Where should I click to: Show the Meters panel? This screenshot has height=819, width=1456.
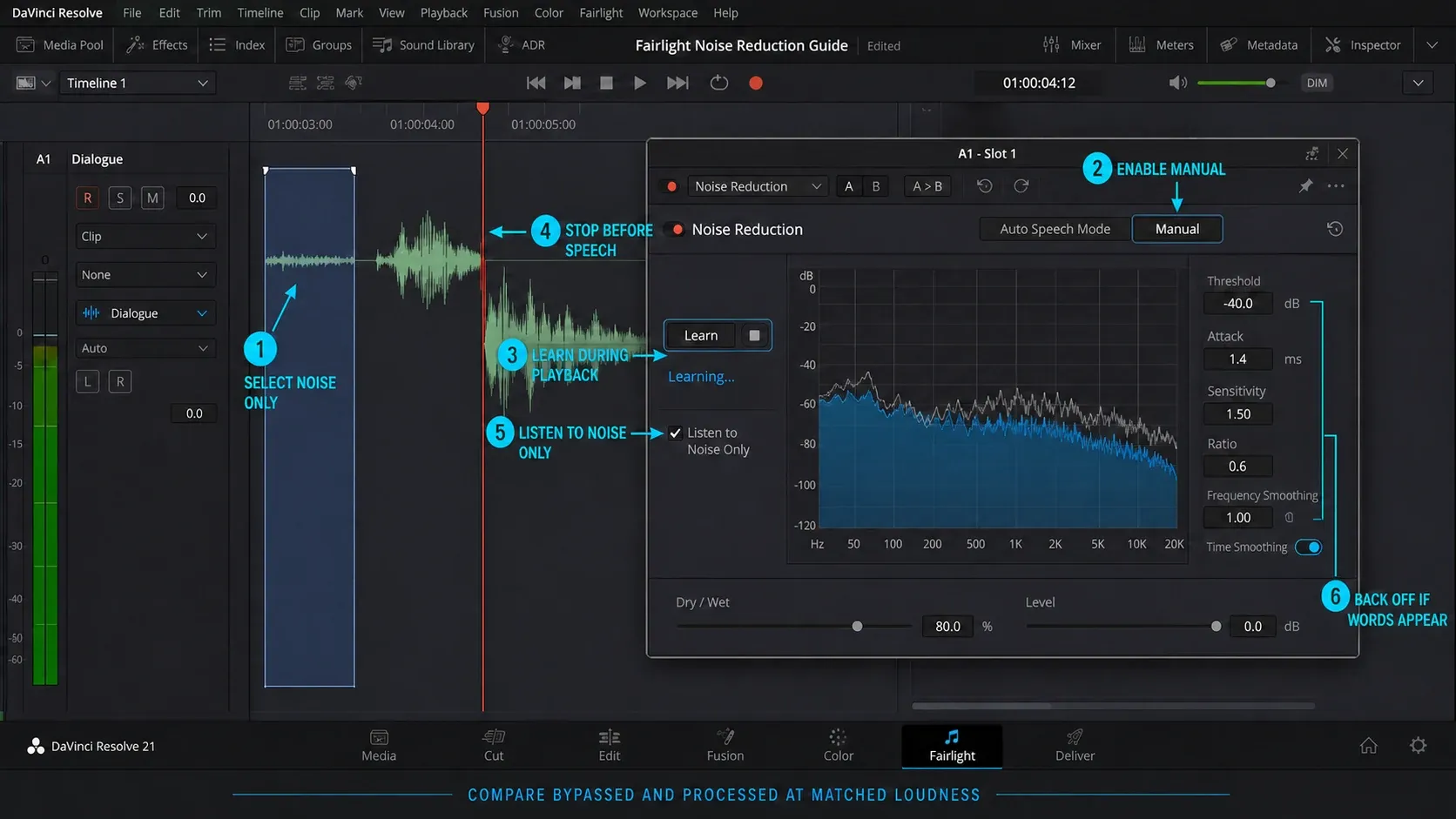point(1161,44)
